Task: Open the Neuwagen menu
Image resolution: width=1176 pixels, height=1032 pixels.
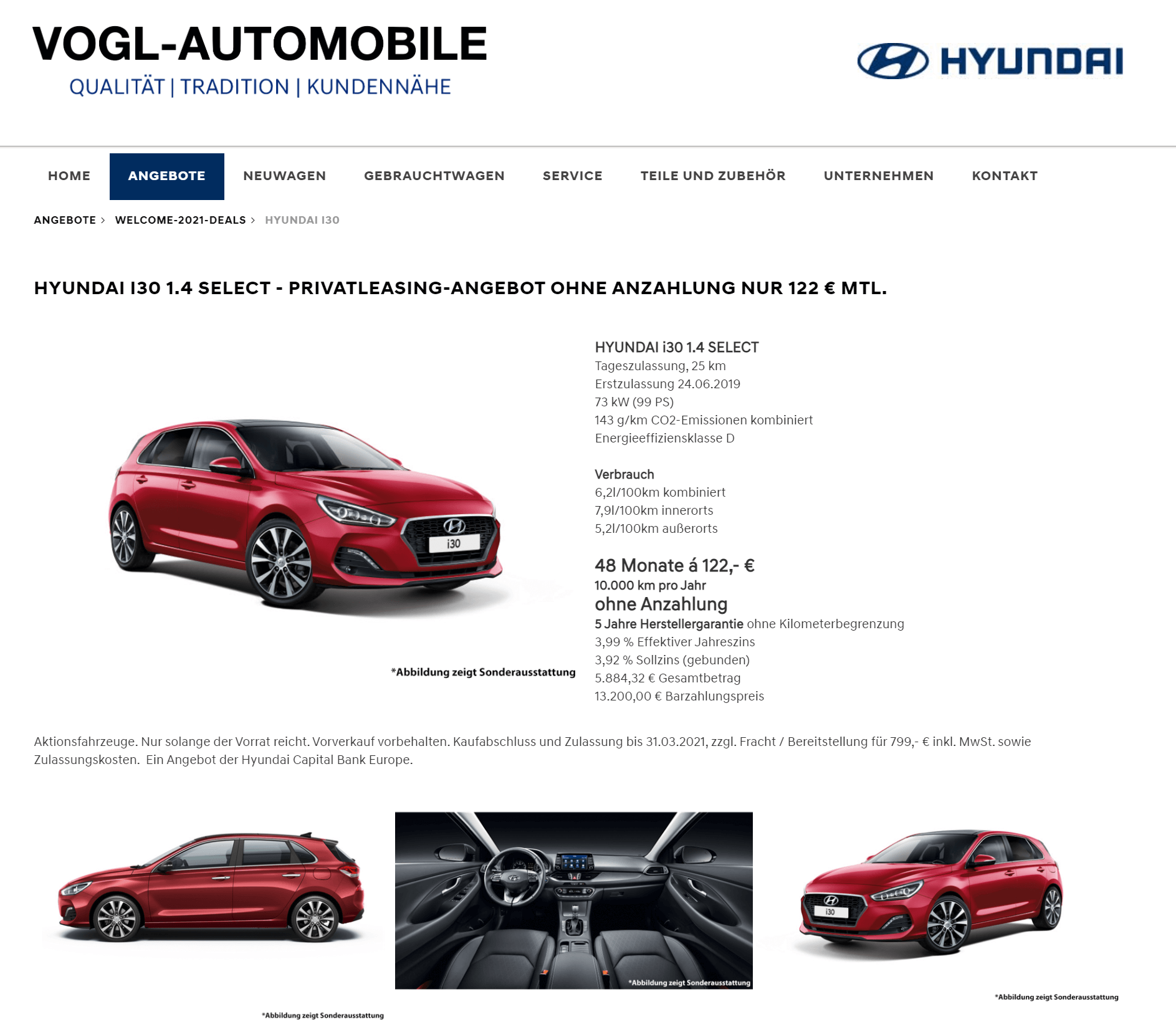Action: pyautogui.click(x=284, y=176)
